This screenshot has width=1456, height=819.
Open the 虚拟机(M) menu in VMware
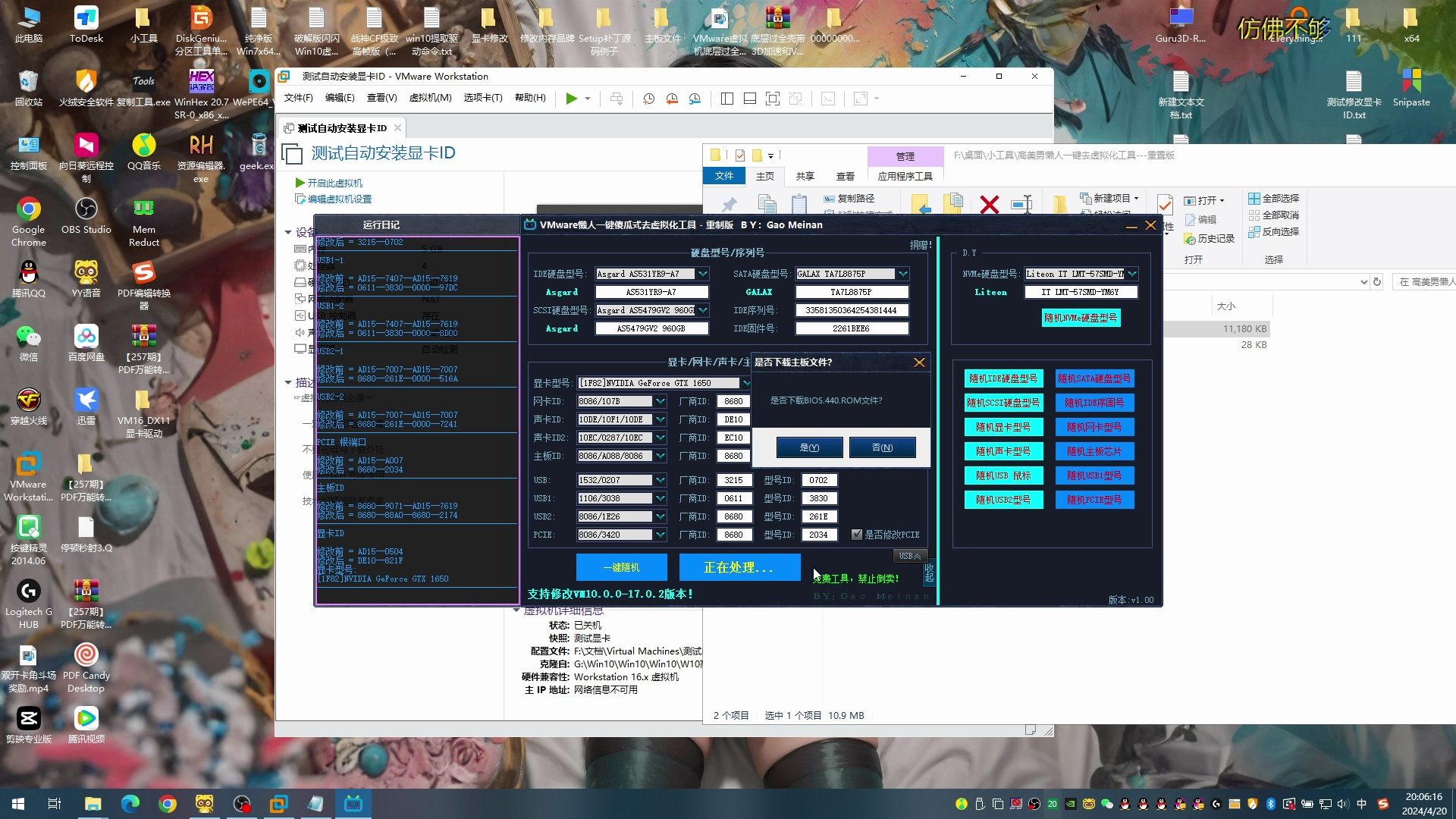coord(430,98)
